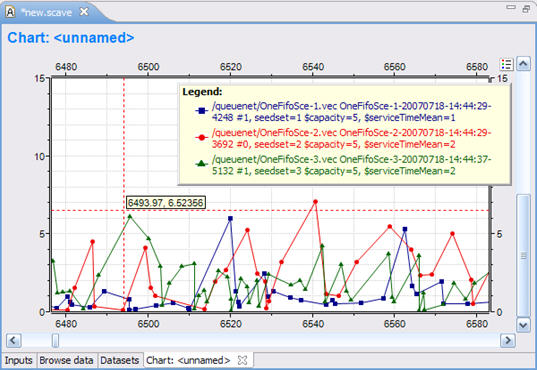Click the horizontal scrollbar right arrow
This screenshot has height=370, width=537.
coord(508,341)
